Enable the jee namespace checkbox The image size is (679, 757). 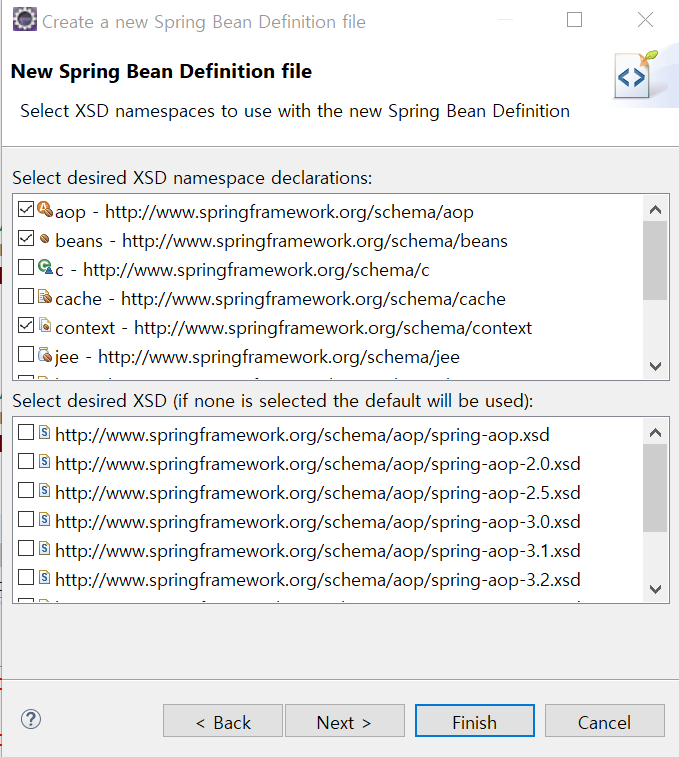(x=26, y=354)
